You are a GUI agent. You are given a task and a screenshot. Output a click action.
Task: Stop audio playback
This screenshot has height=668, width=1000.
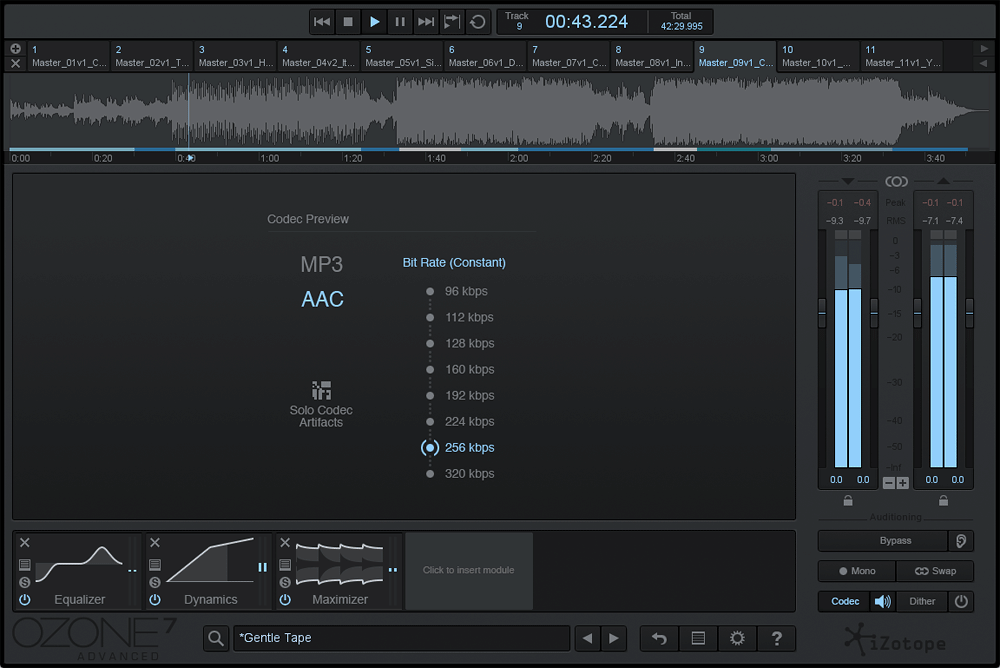coord(348,22)
